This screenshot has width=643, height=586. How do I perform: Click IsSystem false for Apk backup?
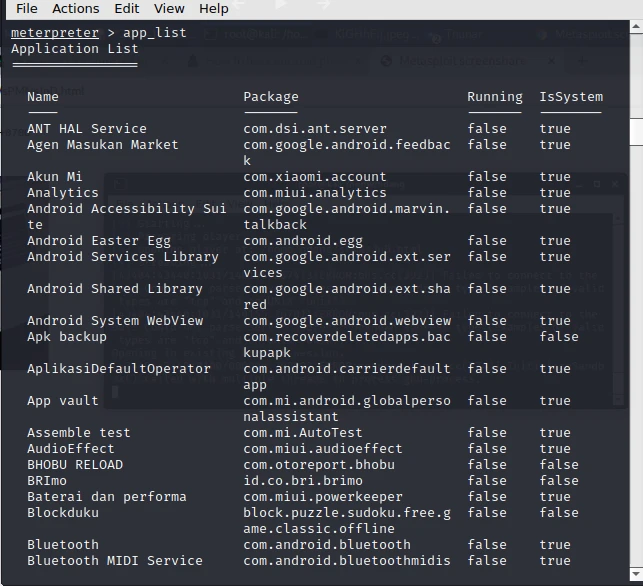[559, 337]
